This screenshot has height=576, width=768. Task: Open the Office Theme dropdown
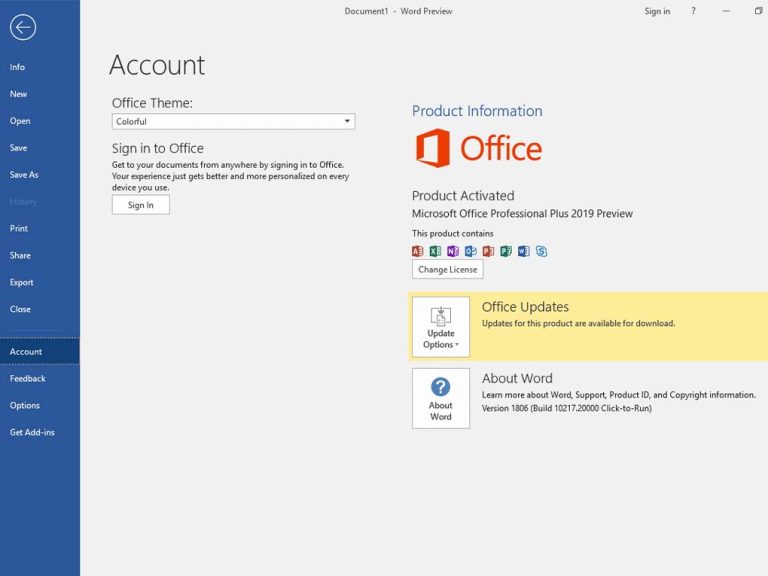pos(233,122)
